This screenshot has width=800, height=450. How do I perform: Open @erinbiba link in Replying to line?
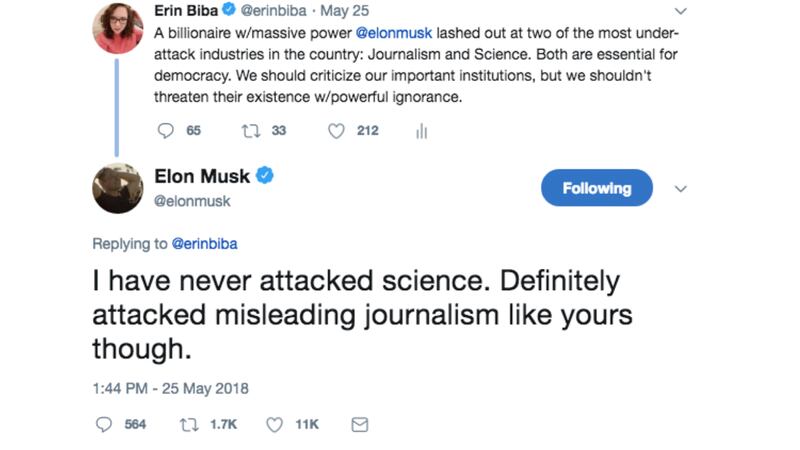pyautogui.click(x=204, y=243)
